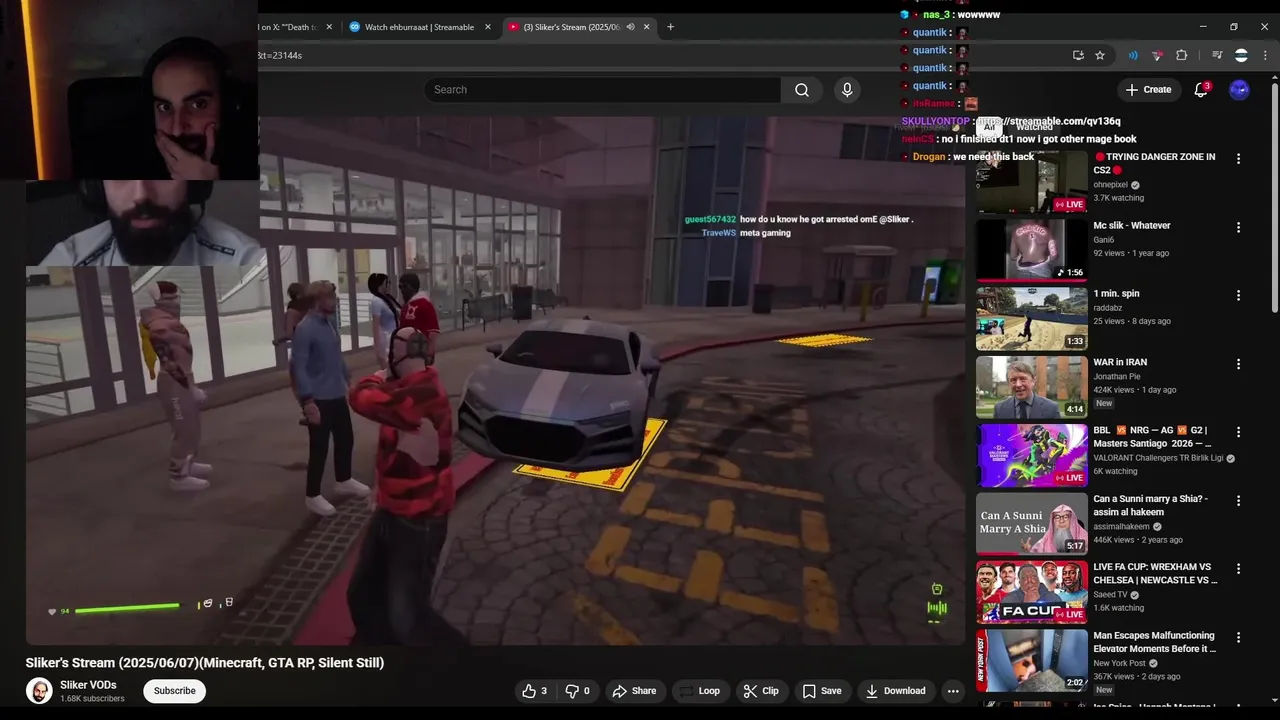Click the Loop button
This screenshot has height=720, width=1280.
pyautogui.click(x=698, y=691)
